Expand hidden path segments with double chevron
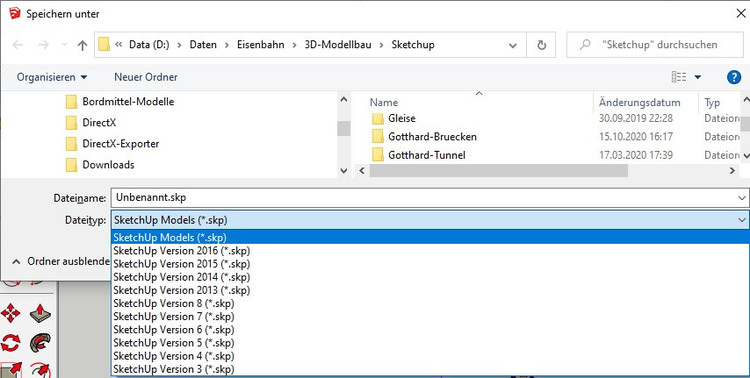Image resolution: width=750 pixels, height=378 pixels. coord(119,44)
